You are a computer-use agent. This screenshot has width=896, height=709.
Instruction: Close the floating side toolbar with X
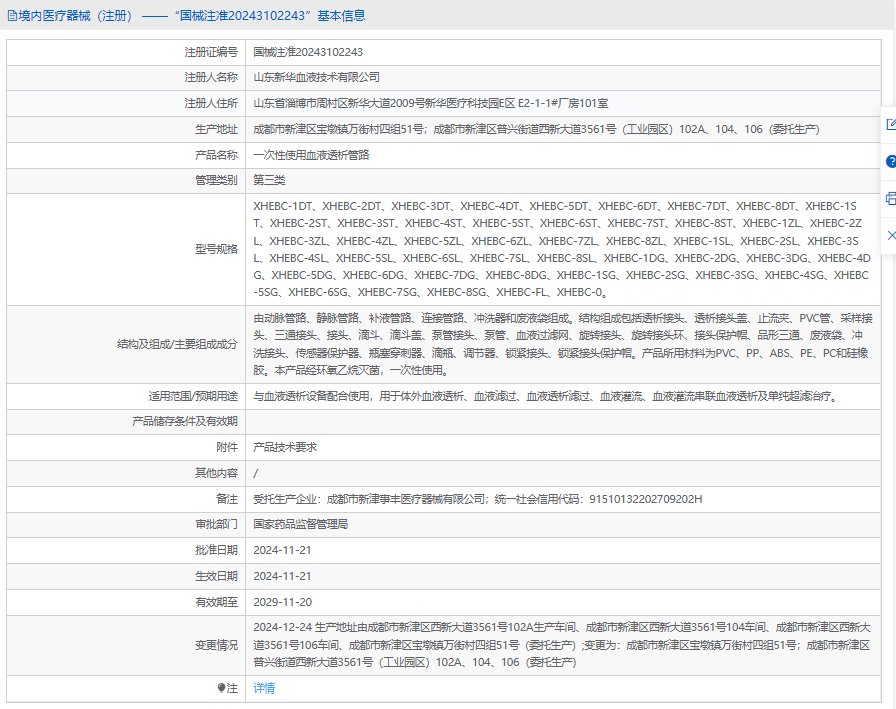[x=890, y=235]
